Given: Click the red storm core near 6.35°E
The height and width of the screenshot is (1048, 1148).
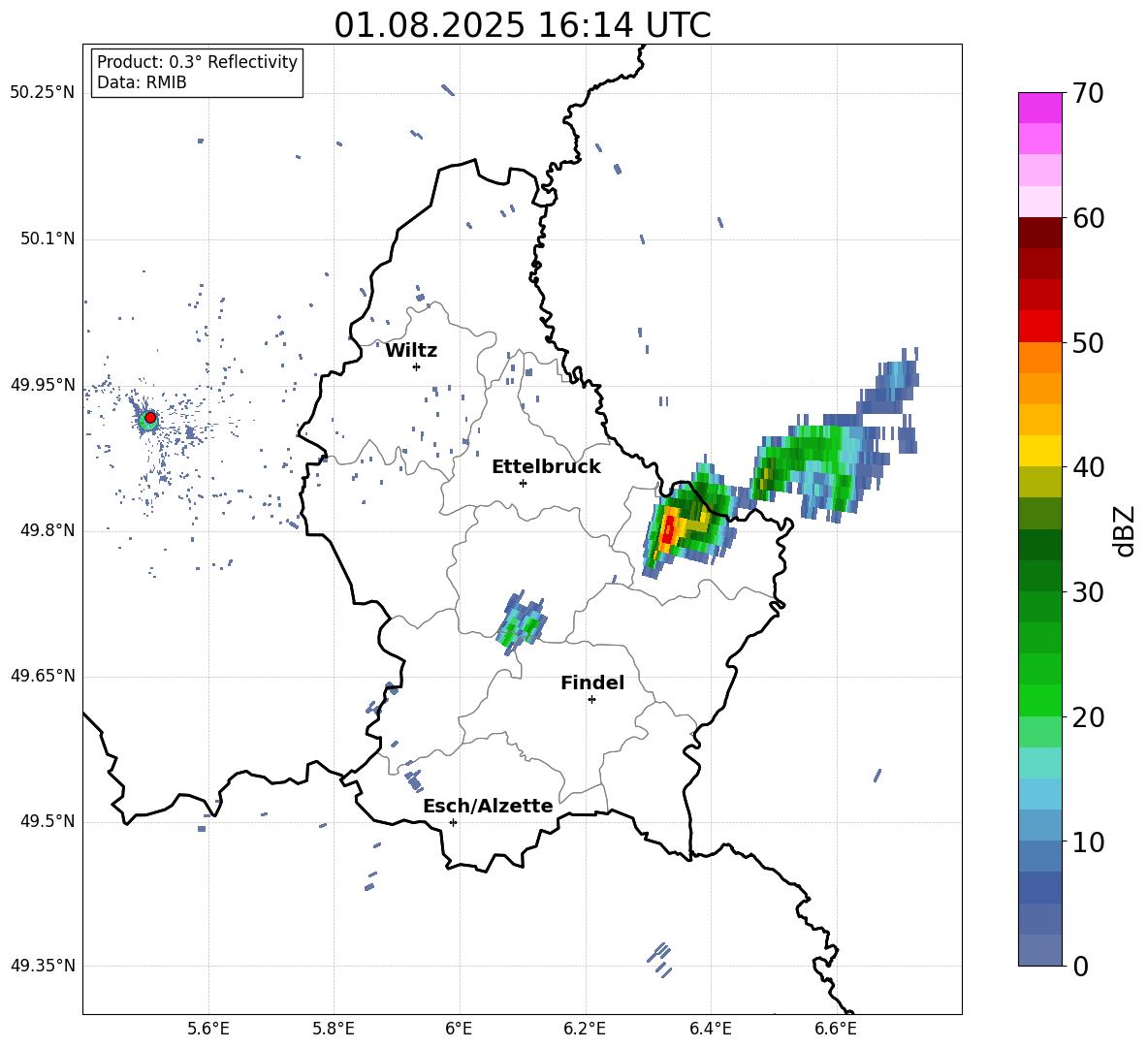Looking at the screenshot, I should tap(668, 529).
